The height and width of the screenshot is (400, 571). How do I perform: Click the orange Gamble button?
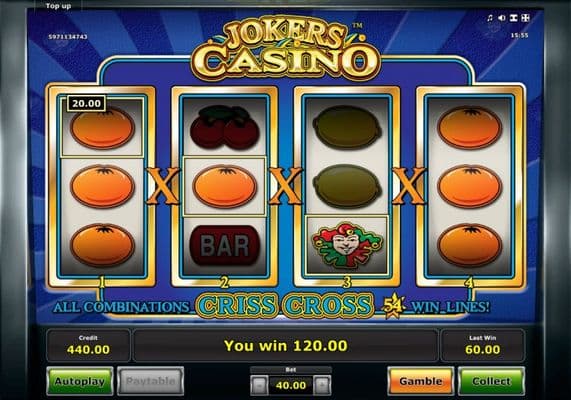421,381
